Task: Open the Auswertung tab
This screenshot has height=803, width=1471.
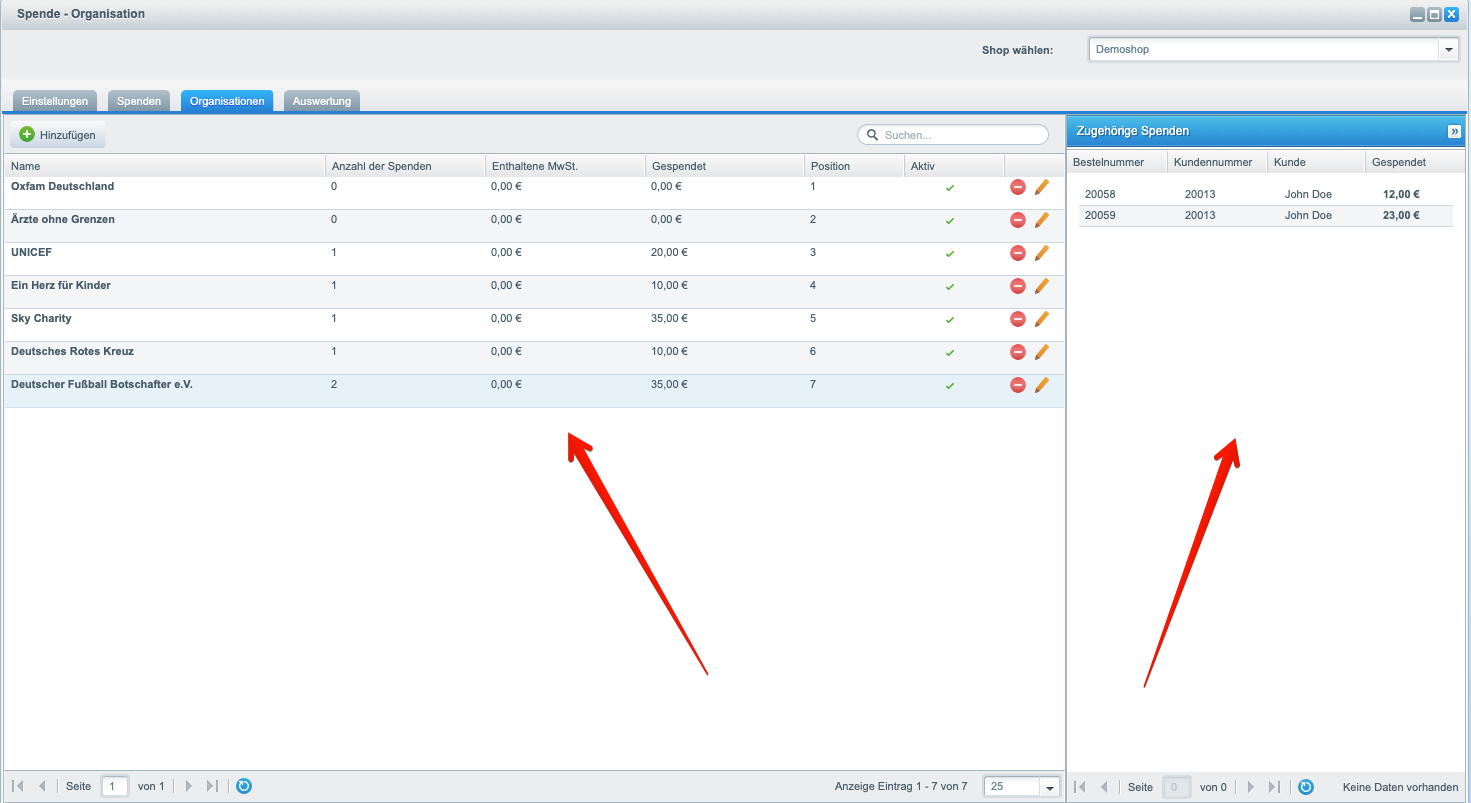Action: point(322,101)
